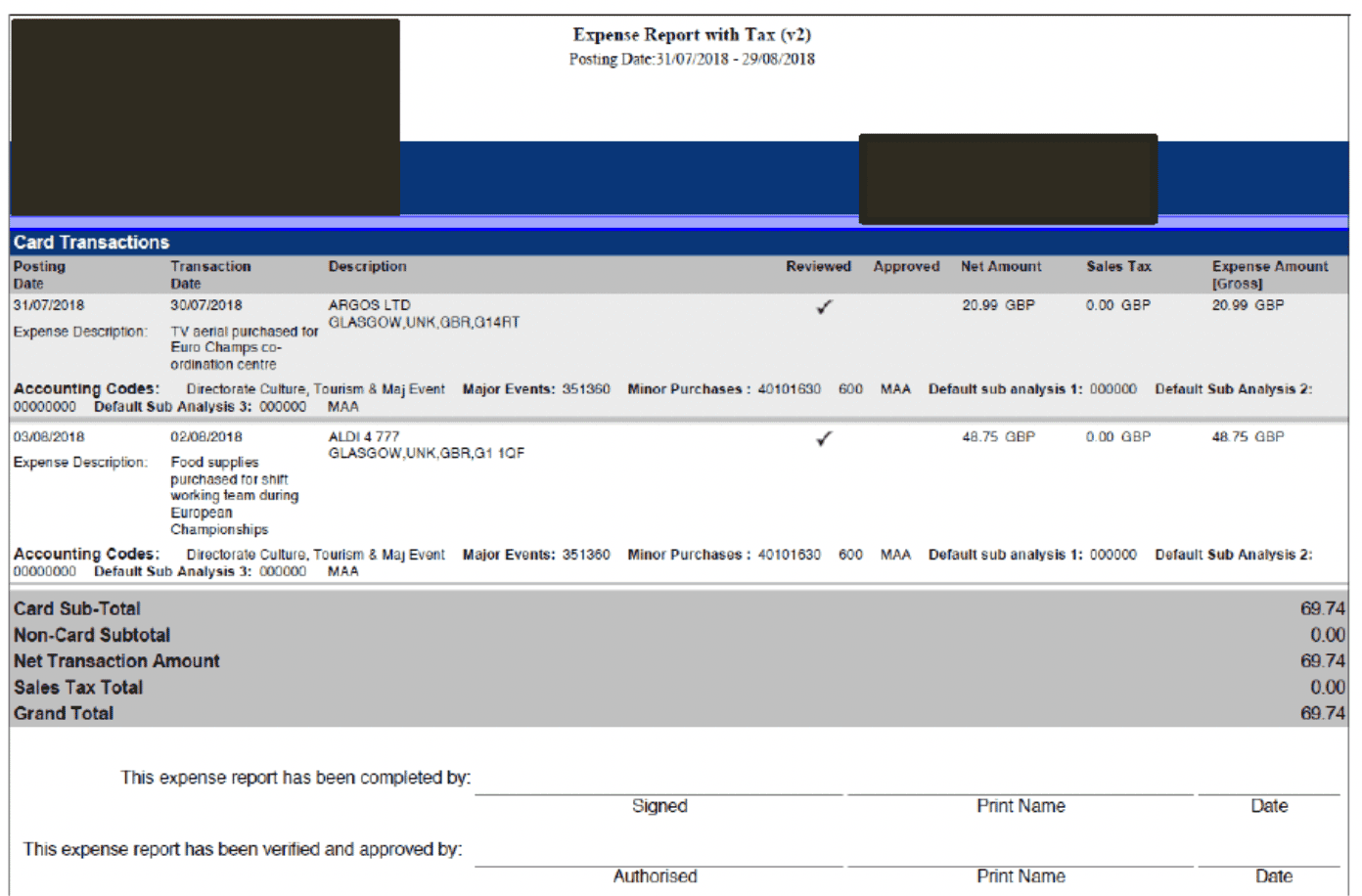Click the "Net Transaction Amount" label
Screen dimensions: 1362x896
coord(116,661)
